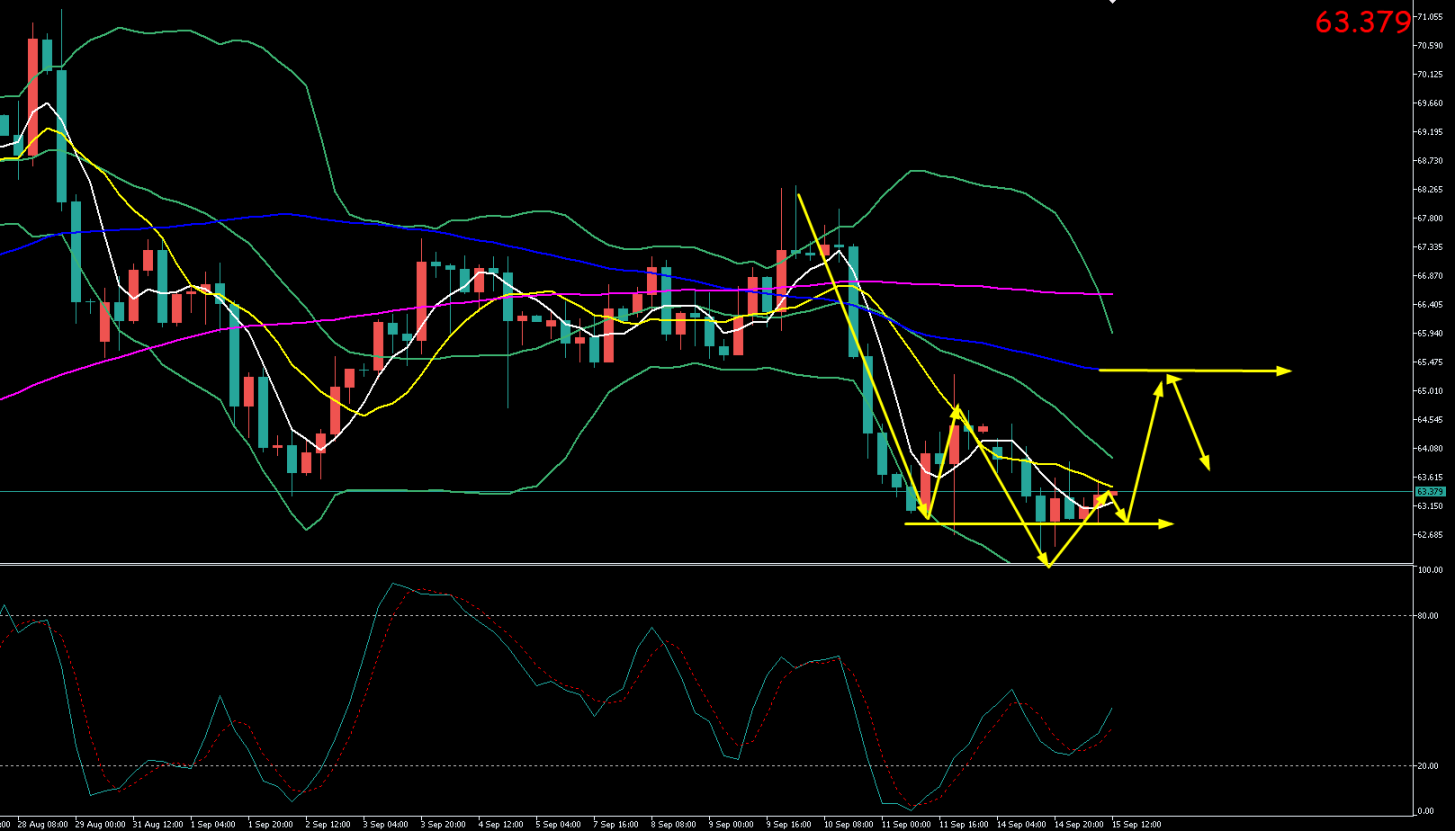
Task: Click the yellow down arrow after the projected peak
Action: 1189,423
